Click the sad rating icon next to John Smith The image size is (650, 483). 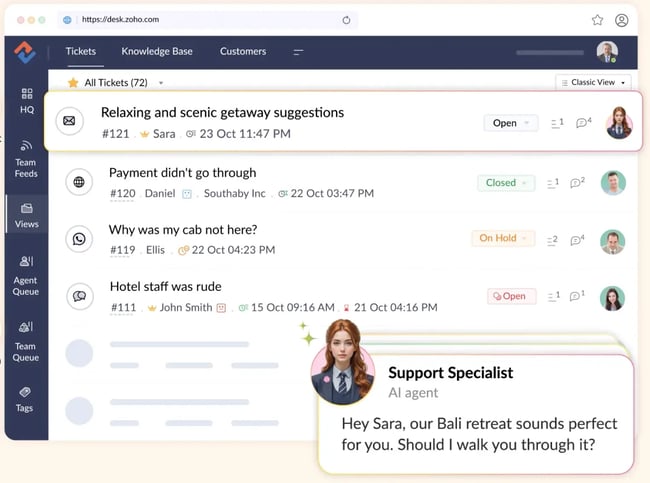pyautogui.click(x=221, y=308)
